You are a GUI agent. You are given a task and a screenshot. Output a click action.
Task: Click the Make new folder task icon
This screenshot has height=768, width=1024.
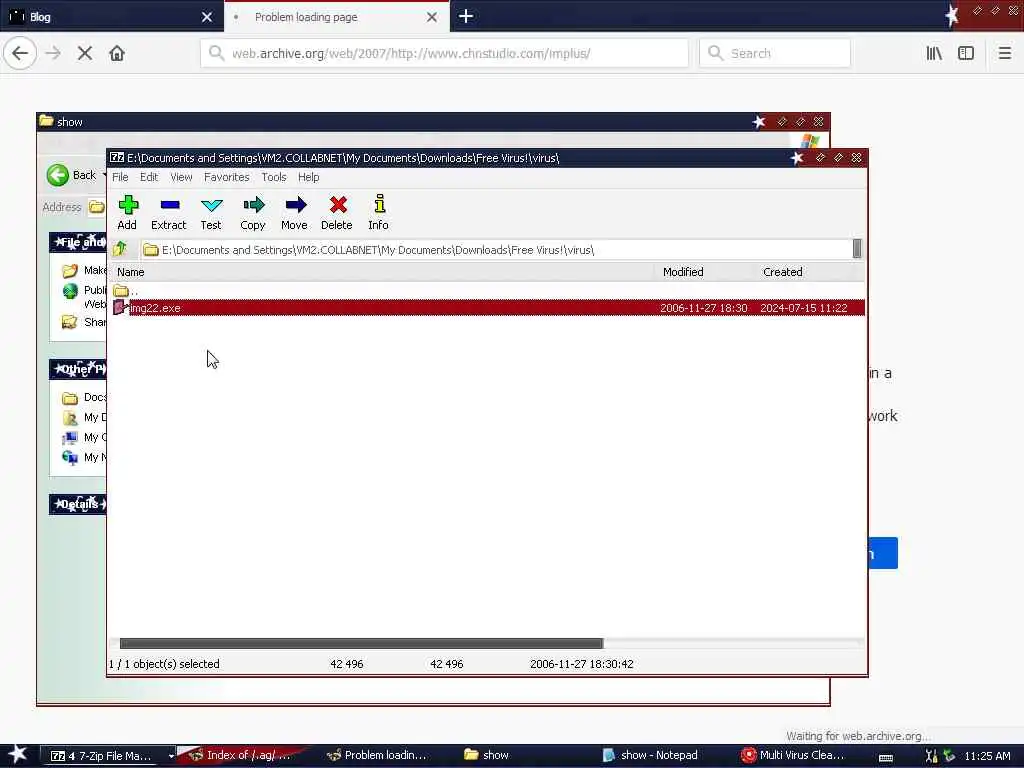tap(70, 270)
